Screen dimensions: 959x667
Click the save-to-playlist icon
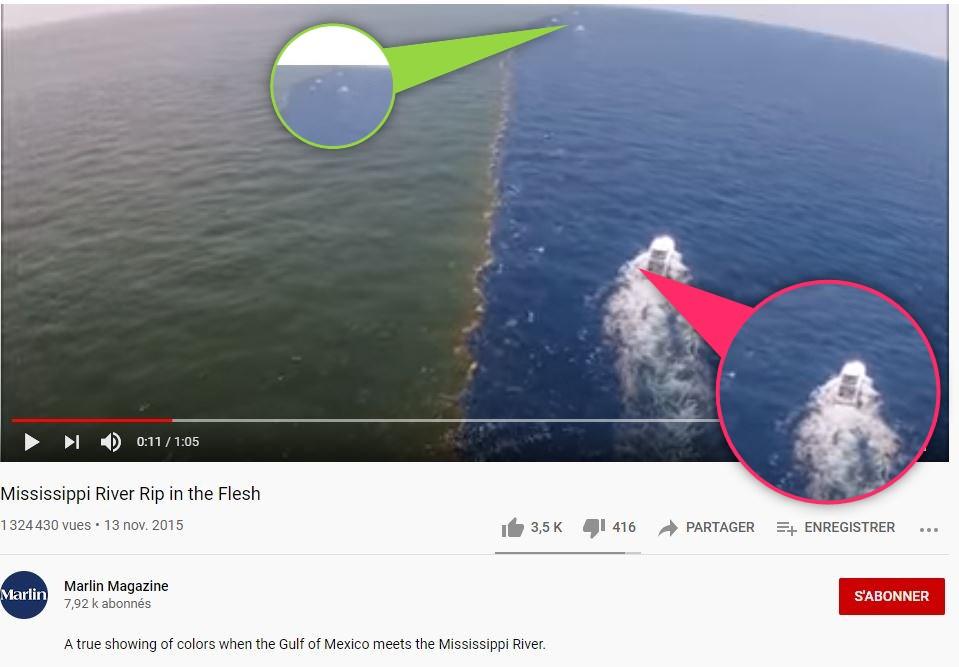pos(787,528)
